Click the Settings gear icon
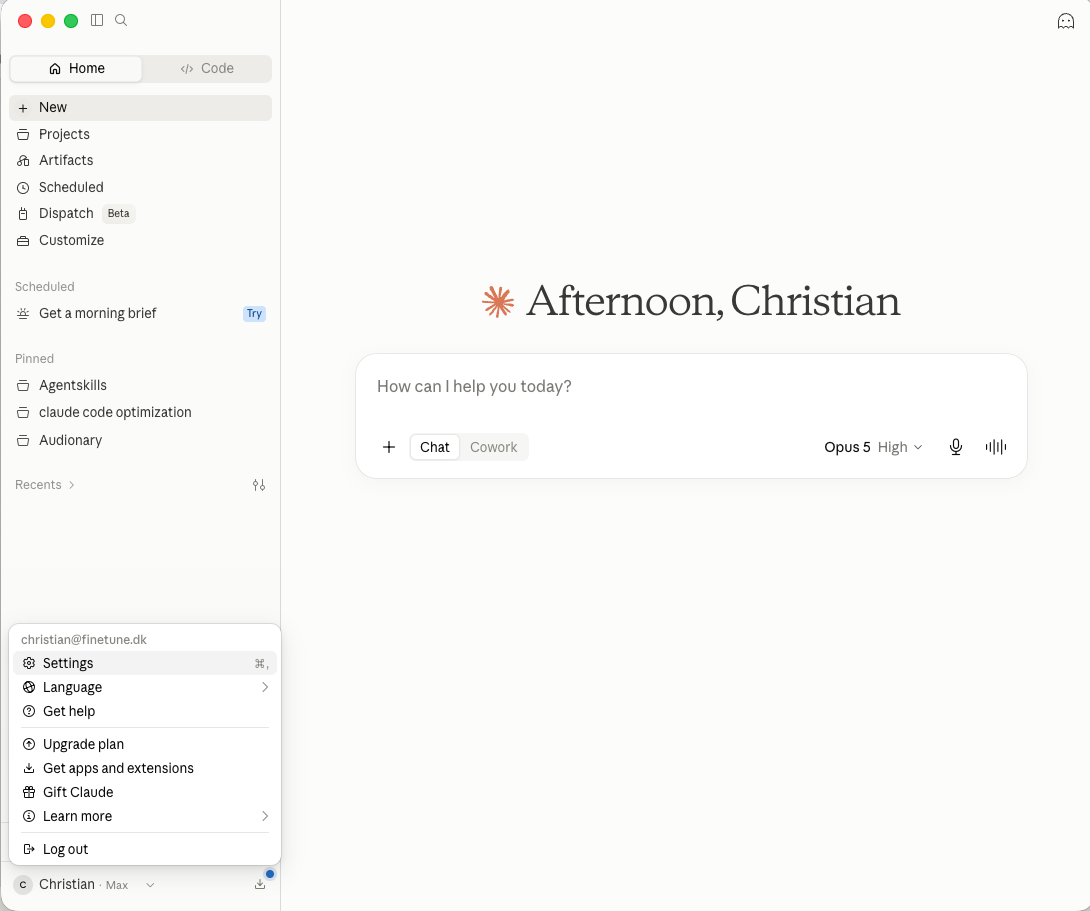 (x=29, y=663)
